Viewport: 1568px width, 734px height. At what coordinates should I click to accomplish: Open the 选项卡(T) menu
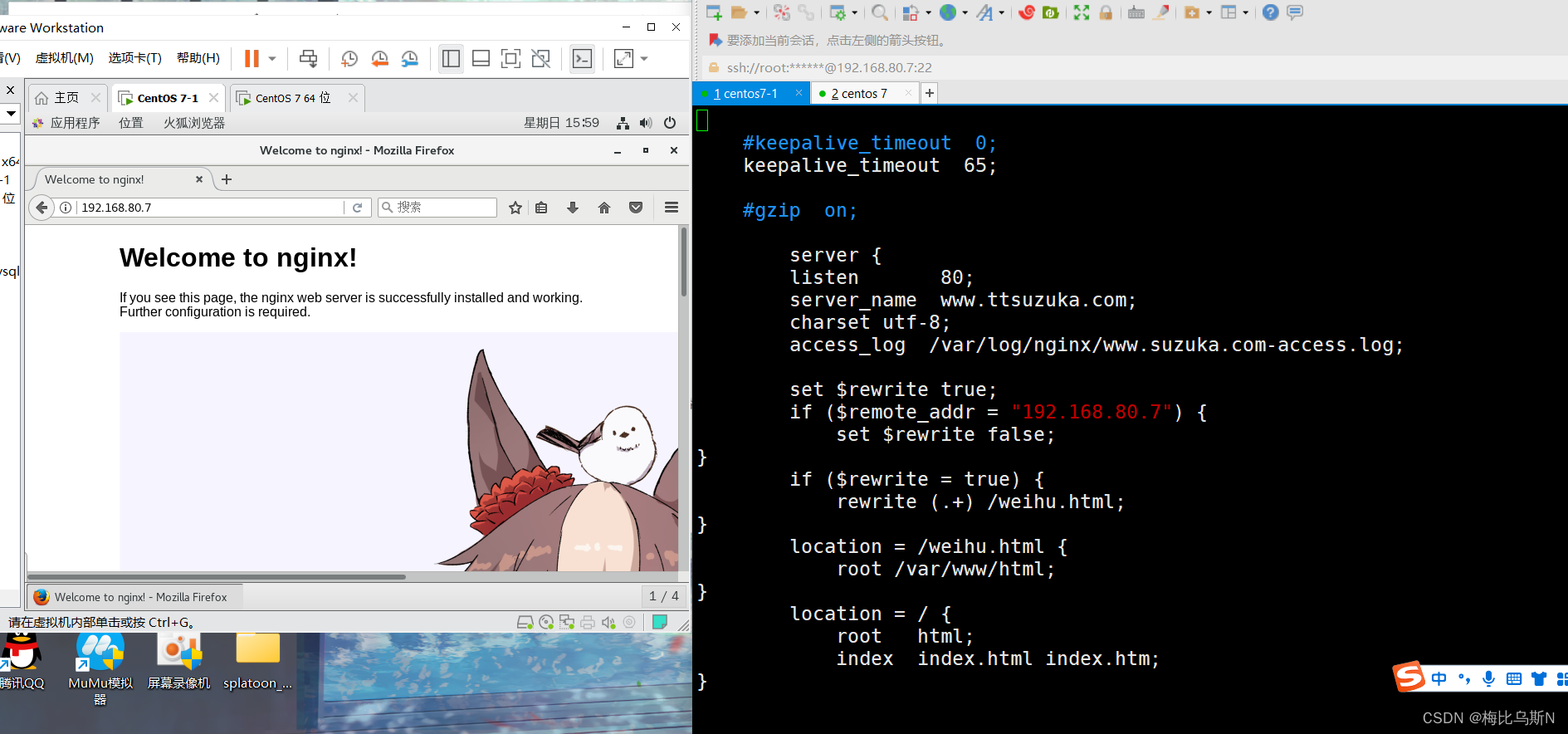point(134,58)
